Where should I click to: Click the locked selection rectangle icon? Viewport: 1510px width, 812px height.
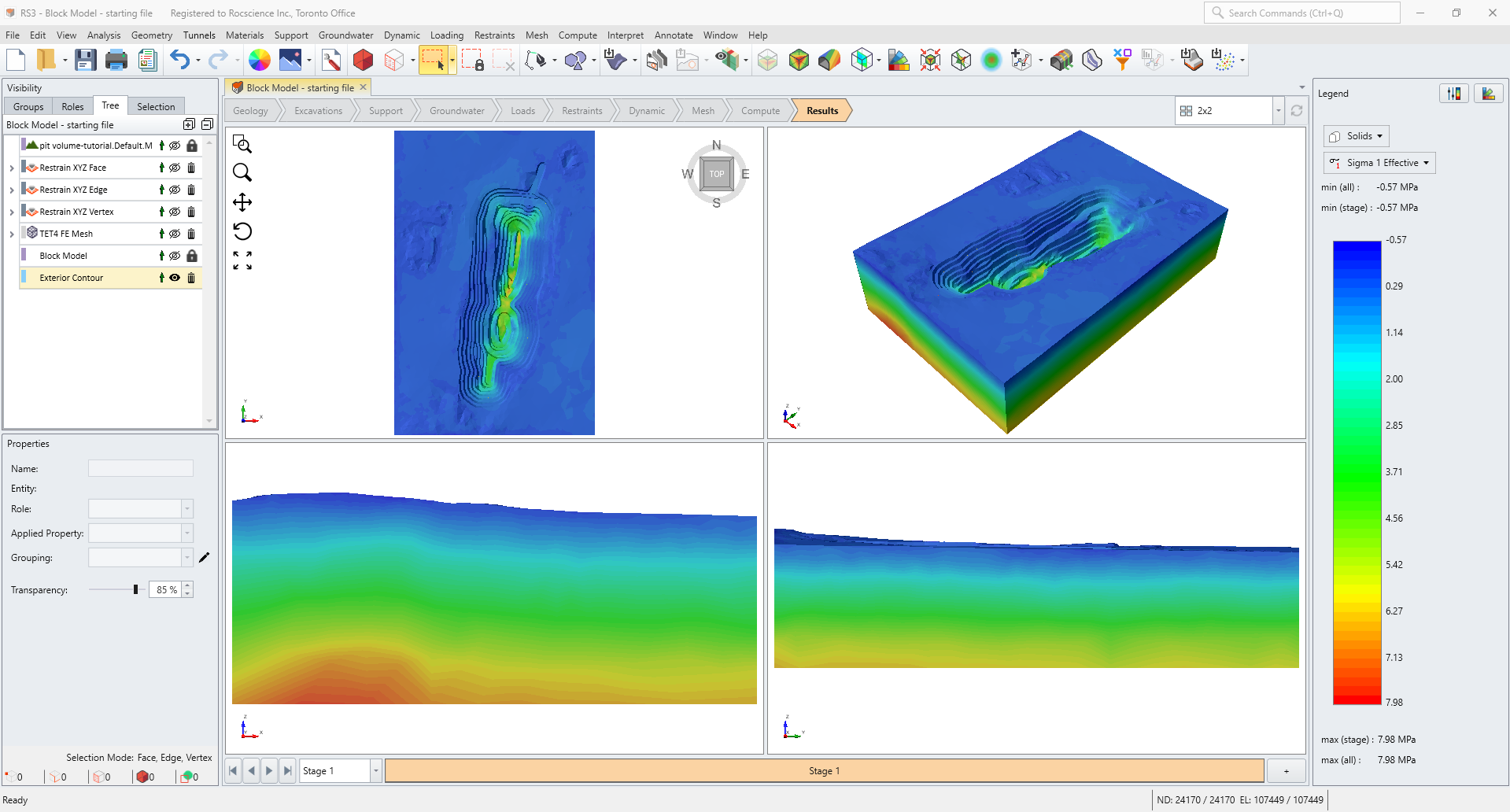pyautogui.click(x=473, y=60)
